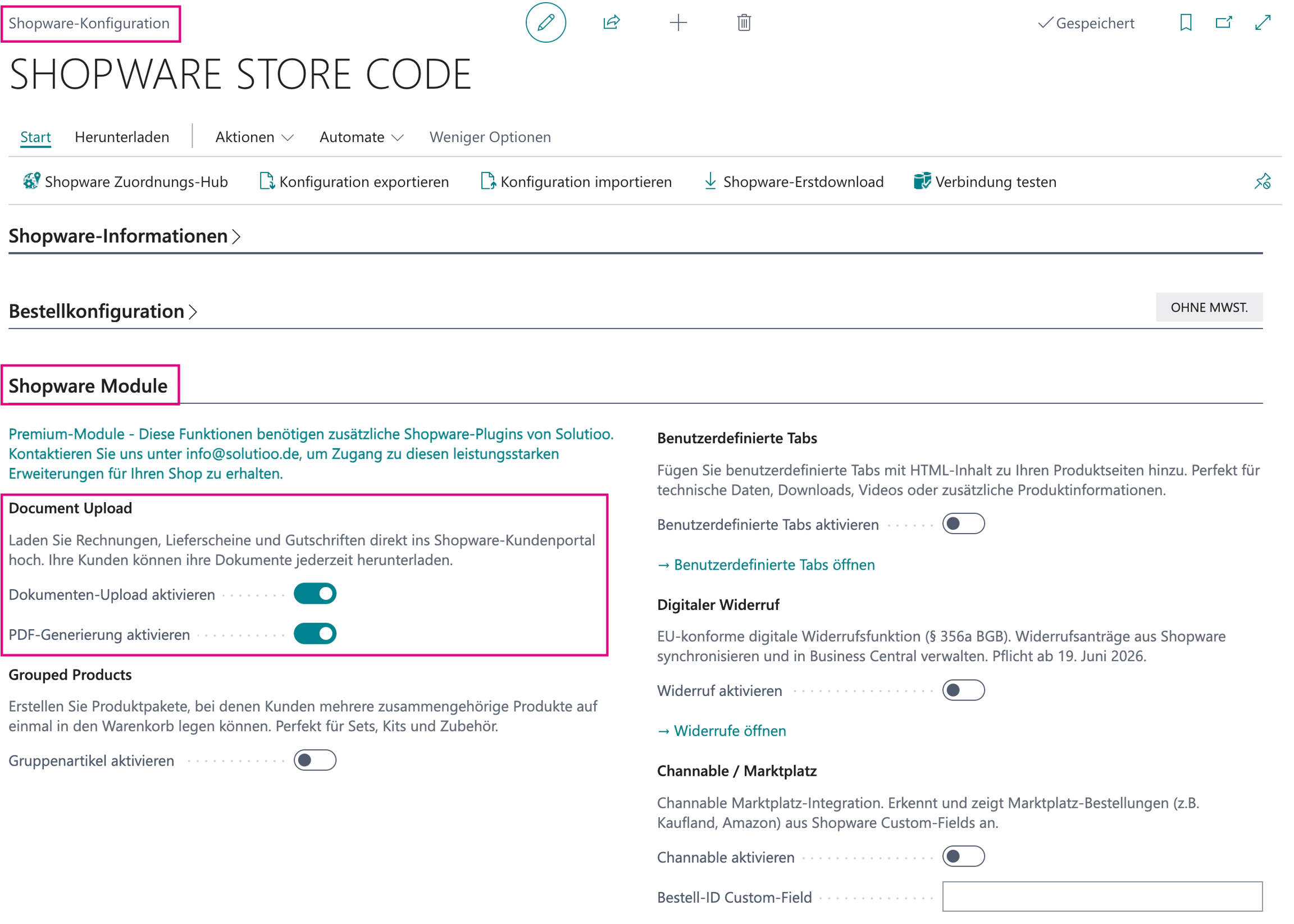The width and height of the screenshot is (1294, 924).
Task: Click Weniger Optionen
Action: pyautogui.click(x=490, y=137)
